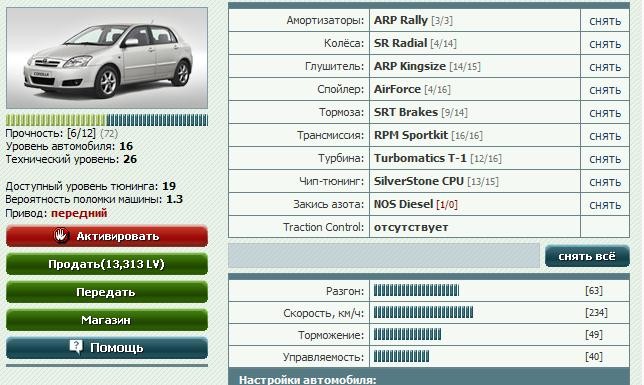Screen dimensions: 644x385
Task: Click Вероятность поломки машины 1.3 line
Action: click(94, 200)
